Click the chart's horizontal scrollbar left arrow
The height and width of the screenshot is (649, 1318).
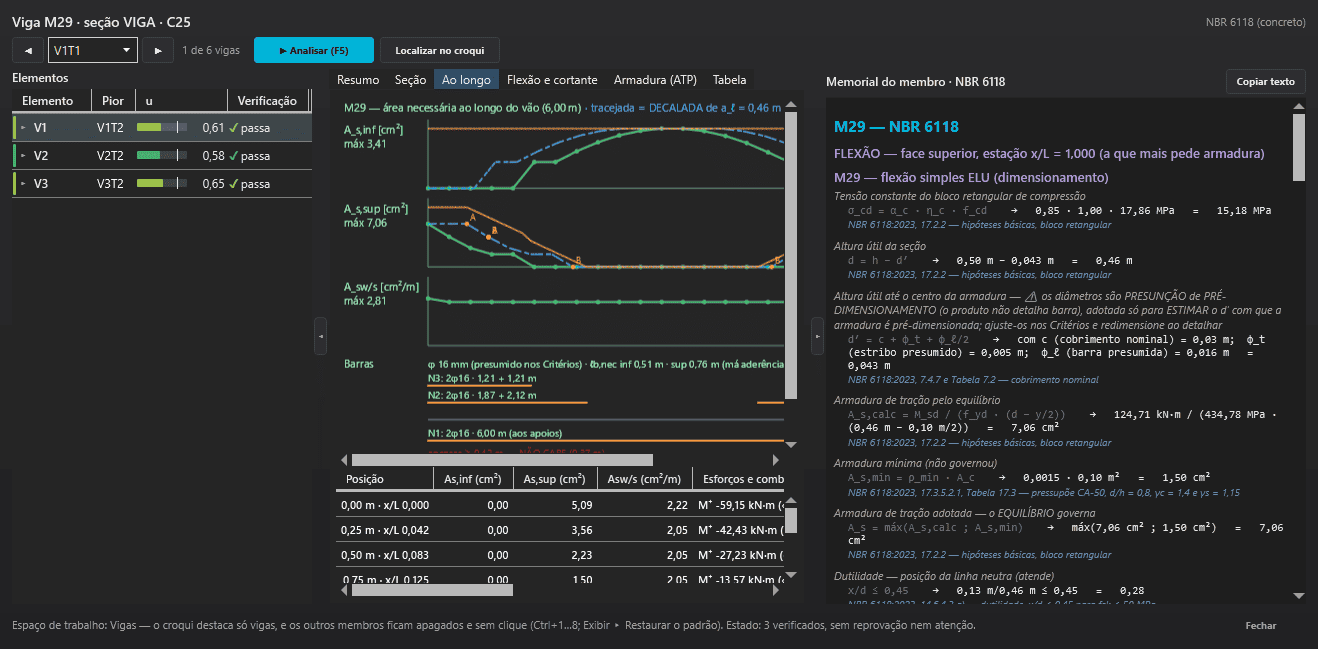point(346,460)
